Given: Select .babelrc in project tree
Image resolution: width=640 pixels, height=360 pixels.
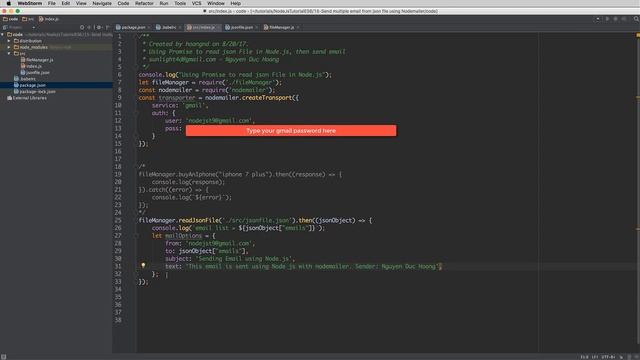Looking at the screenshot, I should [x=25, y=79].
